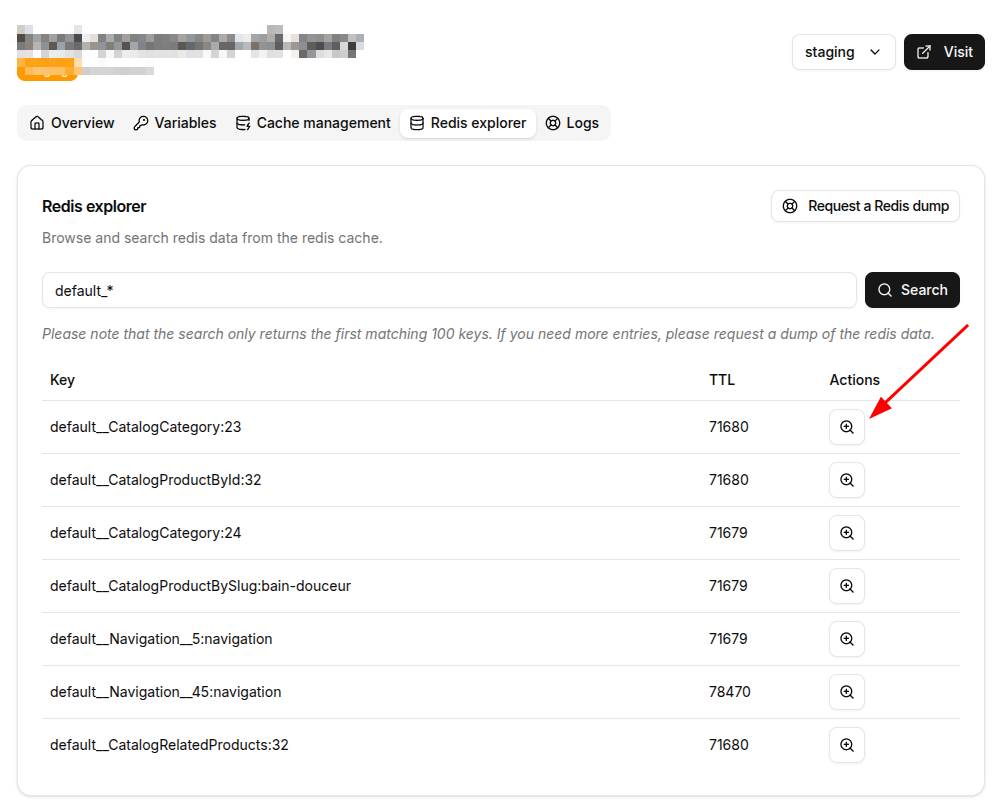1002x810 pixels.
Task: Click the TTL column header
Action: [721, 380]
